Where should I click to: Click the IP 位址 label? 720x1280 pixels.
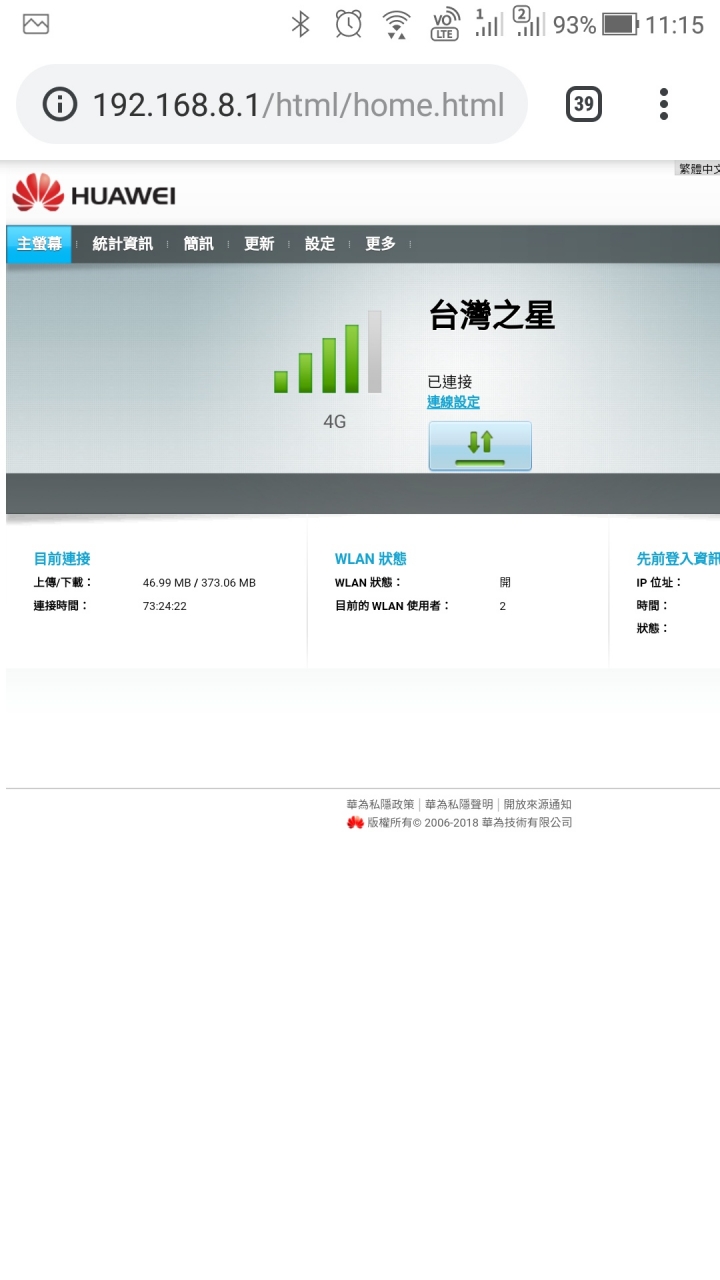(x=659, y=583)
